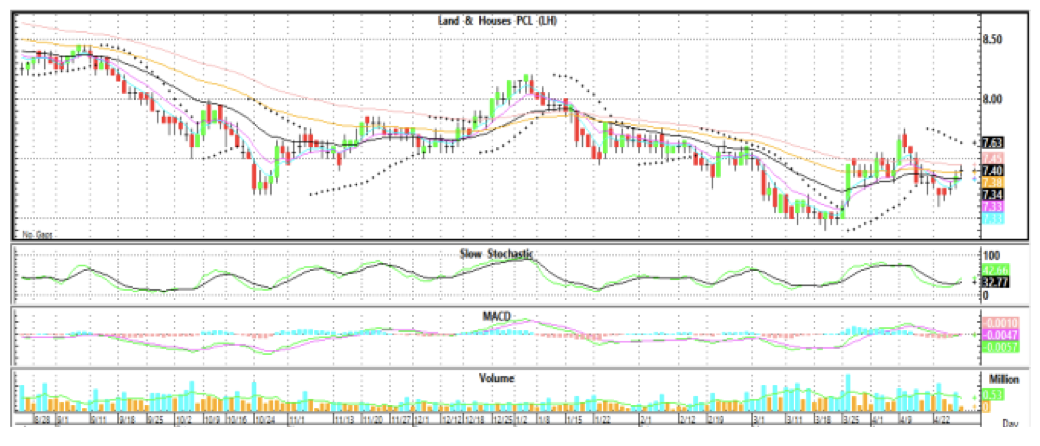The height and width of the screenshot is (446, 1040).
Task: Click the Day timeframe label
Action: tap(1011, 423)
